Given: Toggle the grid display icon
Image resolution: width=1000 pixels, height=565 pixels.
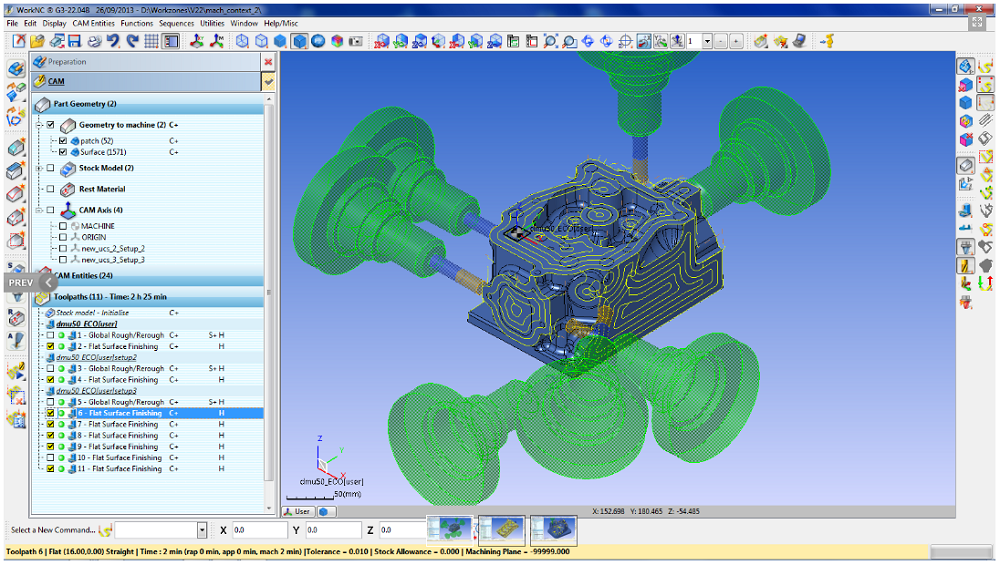Looking at the screenshot, I should coord(151,41).
